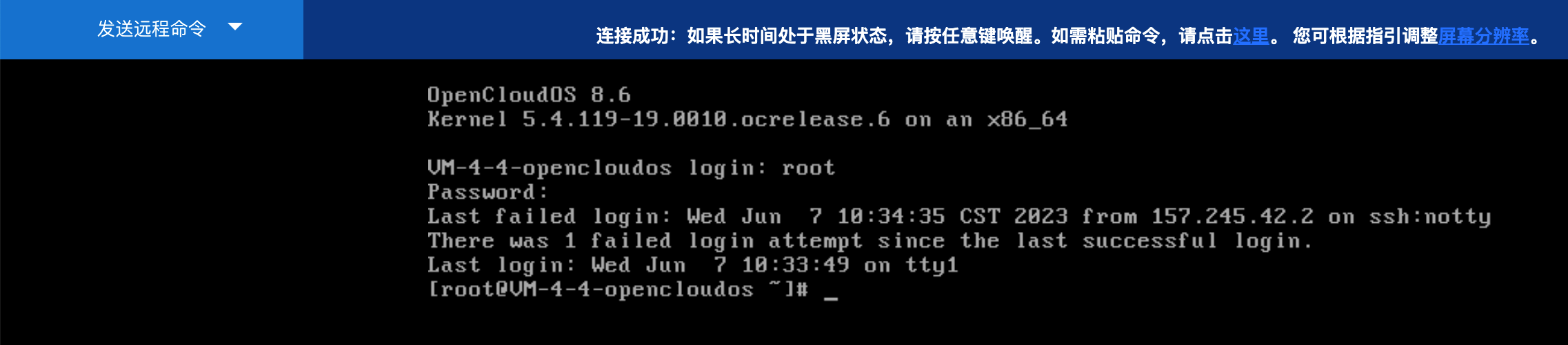Click the VM-4-4-opencloudos login: root line
This screenshot has width=1568, height=345.
click(632, 168)
